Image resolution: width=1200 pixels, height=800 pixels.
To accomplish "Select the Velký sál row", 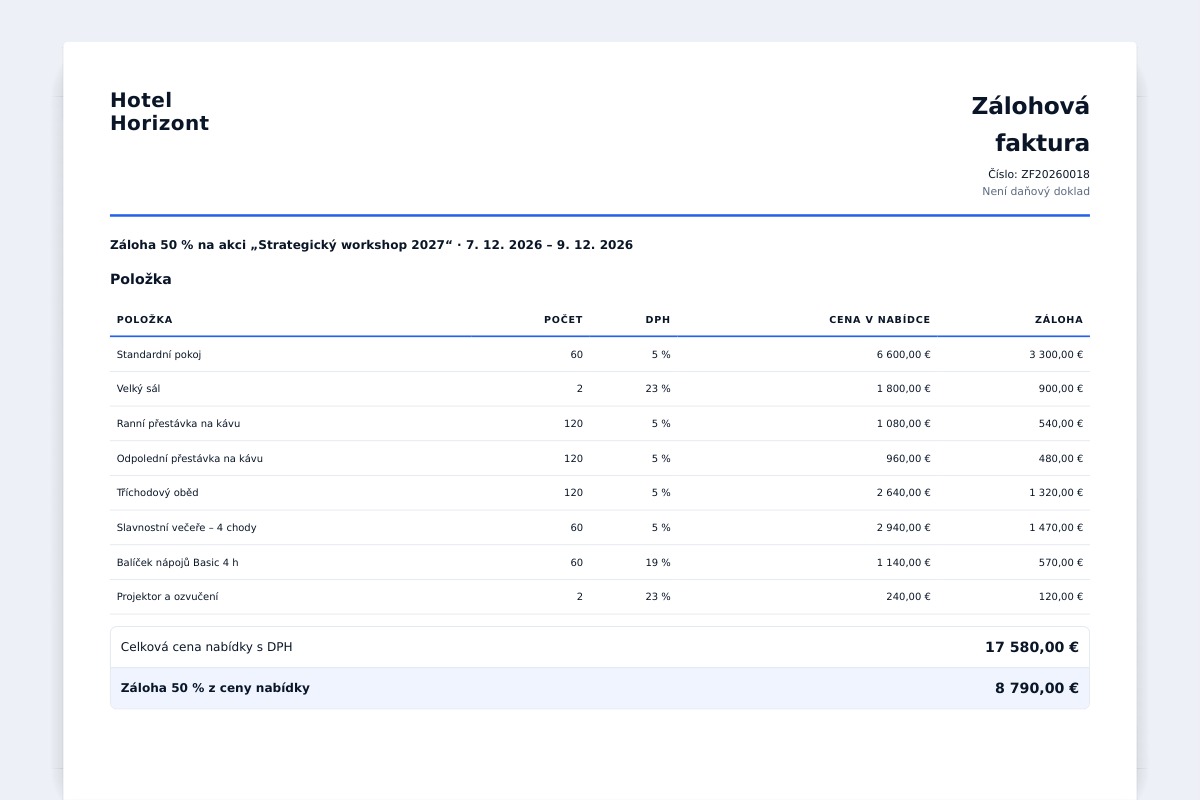I will pos(600,389).
